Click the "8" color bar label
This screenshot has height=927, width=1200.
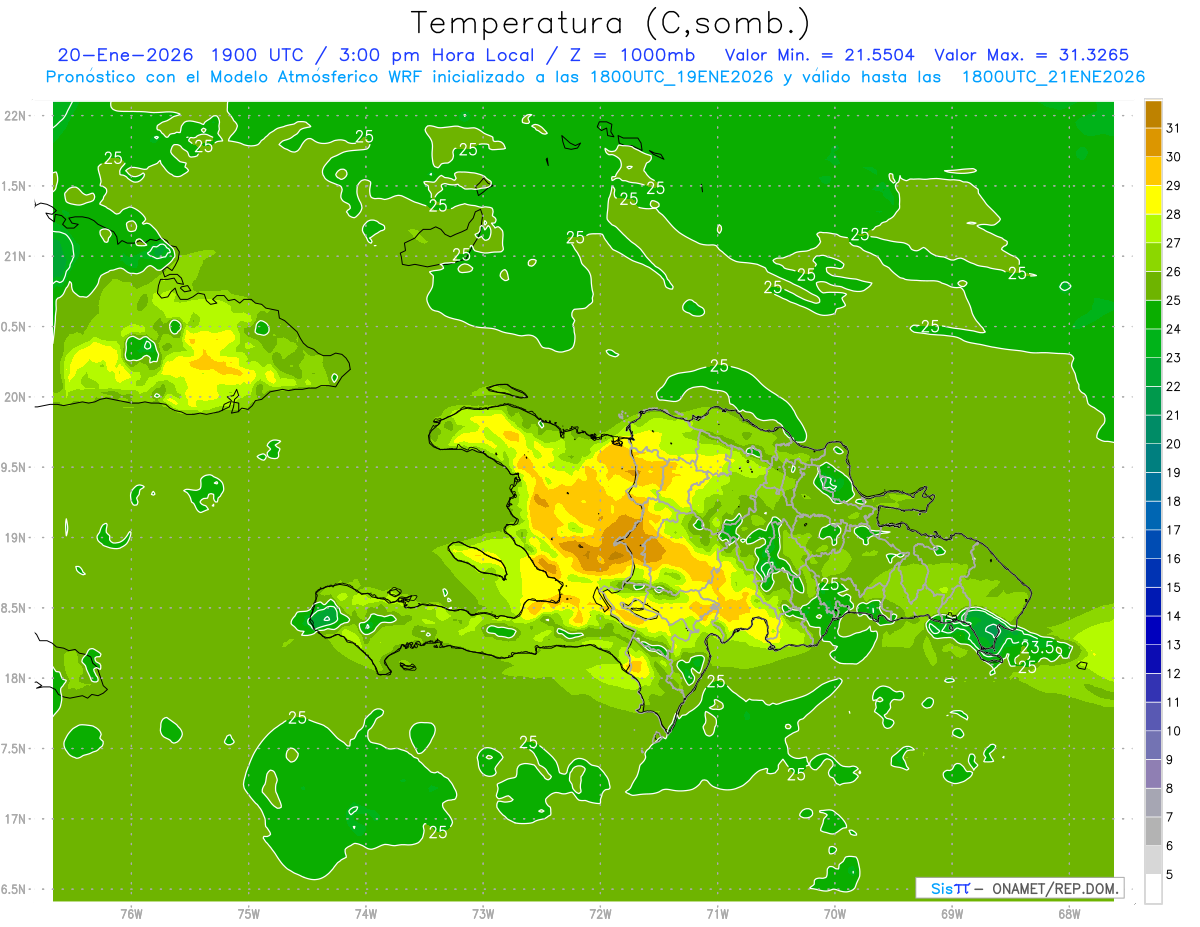coord(1170,789)
